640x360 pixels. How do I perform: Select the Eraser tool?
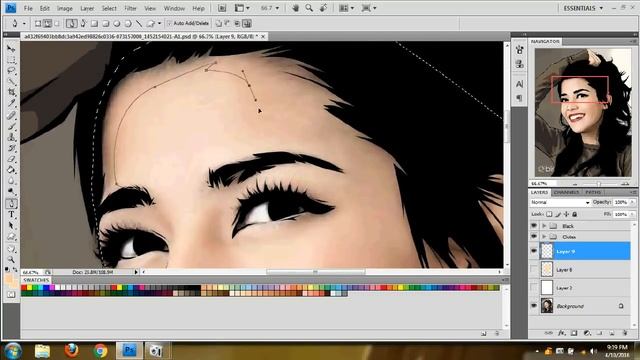(11, 159)
